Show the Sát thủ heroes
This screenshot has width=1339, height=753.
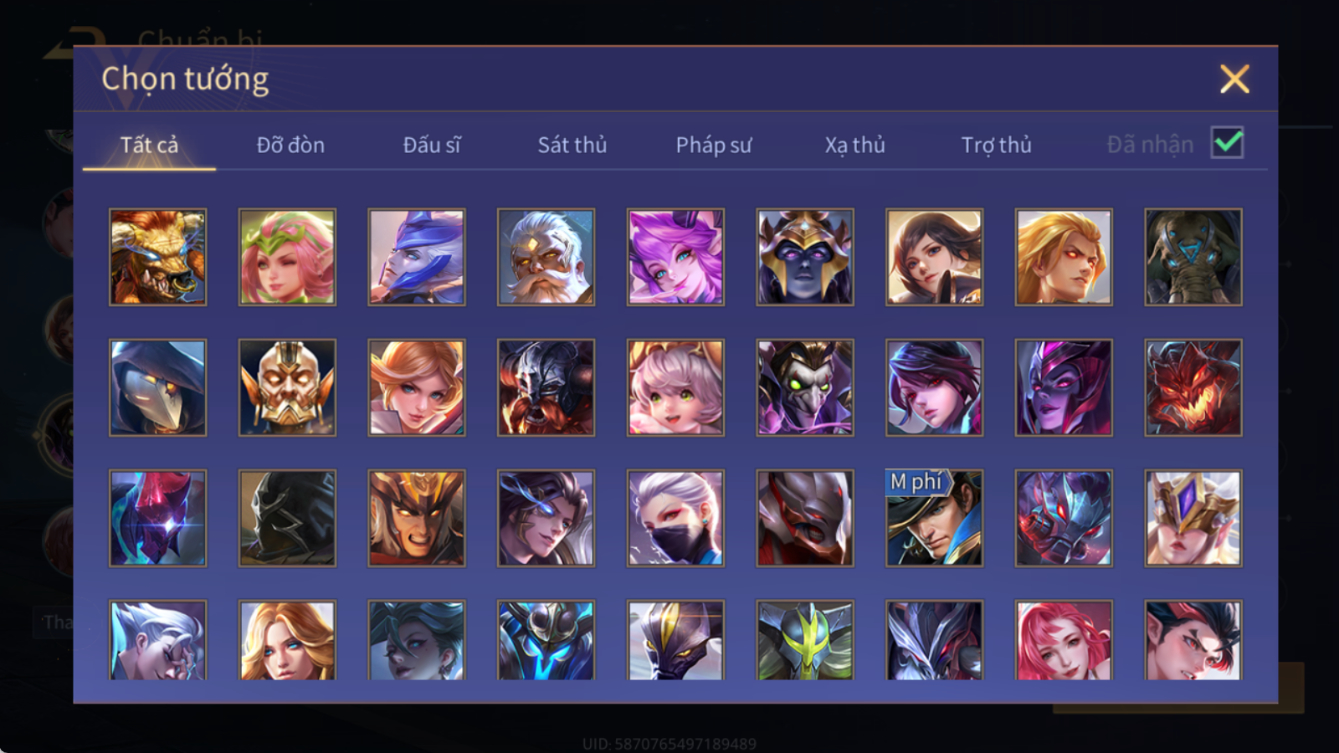[572, 145]
